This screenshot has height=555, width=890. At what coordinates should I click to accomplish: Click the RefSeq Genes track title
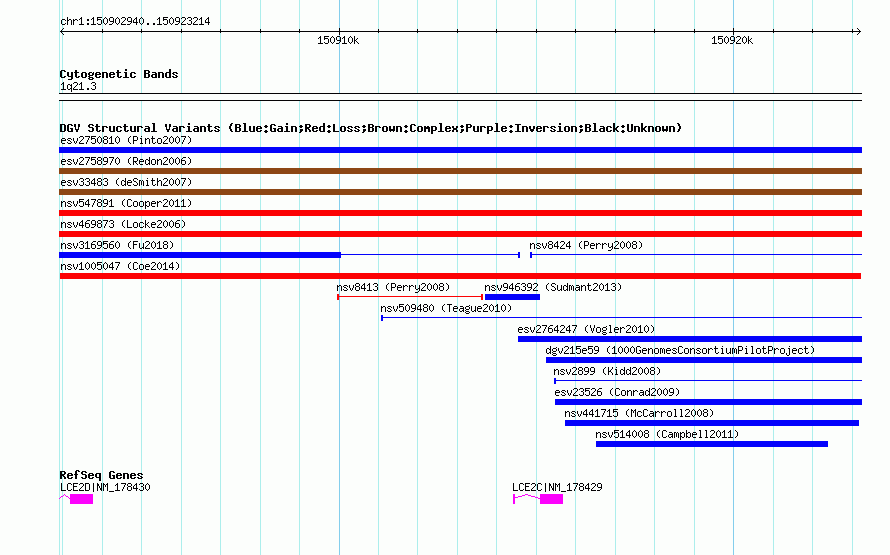click(101, 475)
